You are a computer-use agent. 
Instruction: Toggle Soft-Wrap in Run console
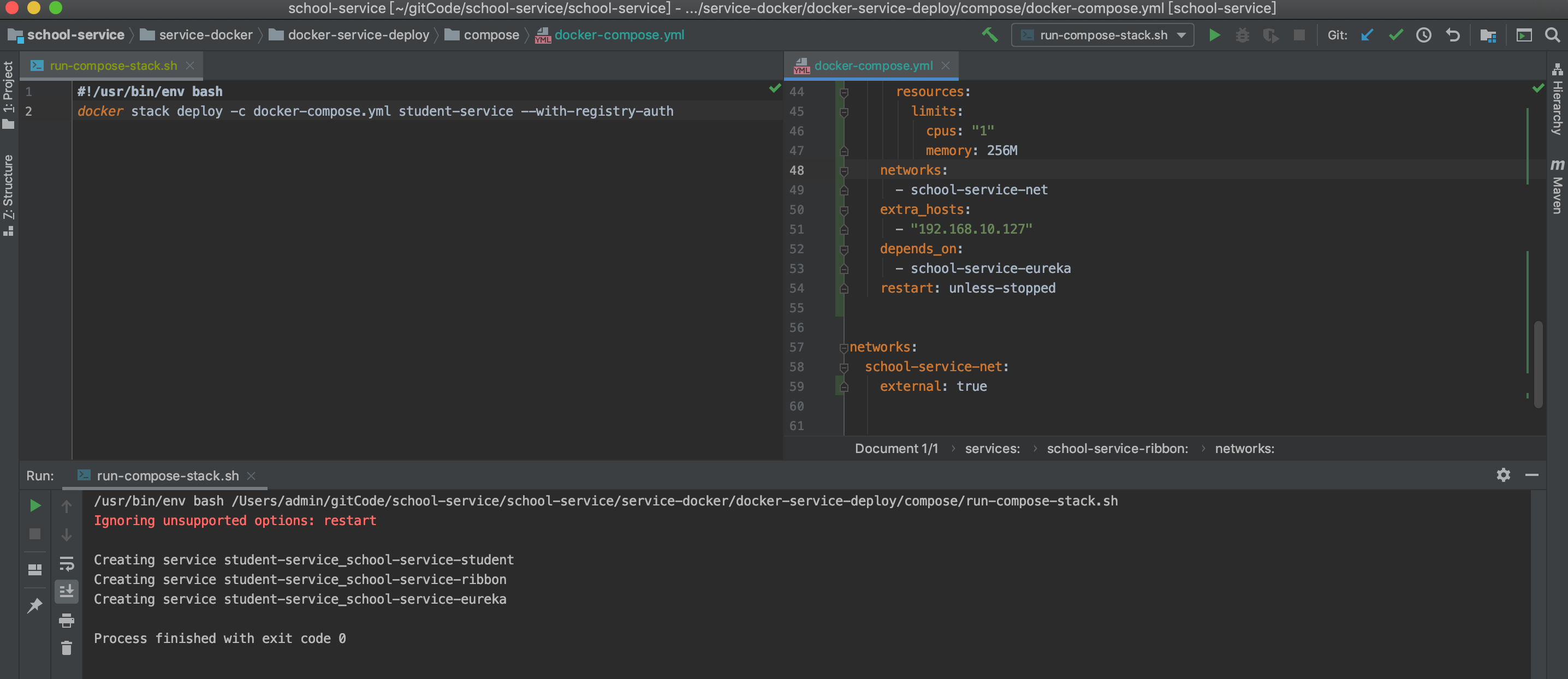click(67, 563)
